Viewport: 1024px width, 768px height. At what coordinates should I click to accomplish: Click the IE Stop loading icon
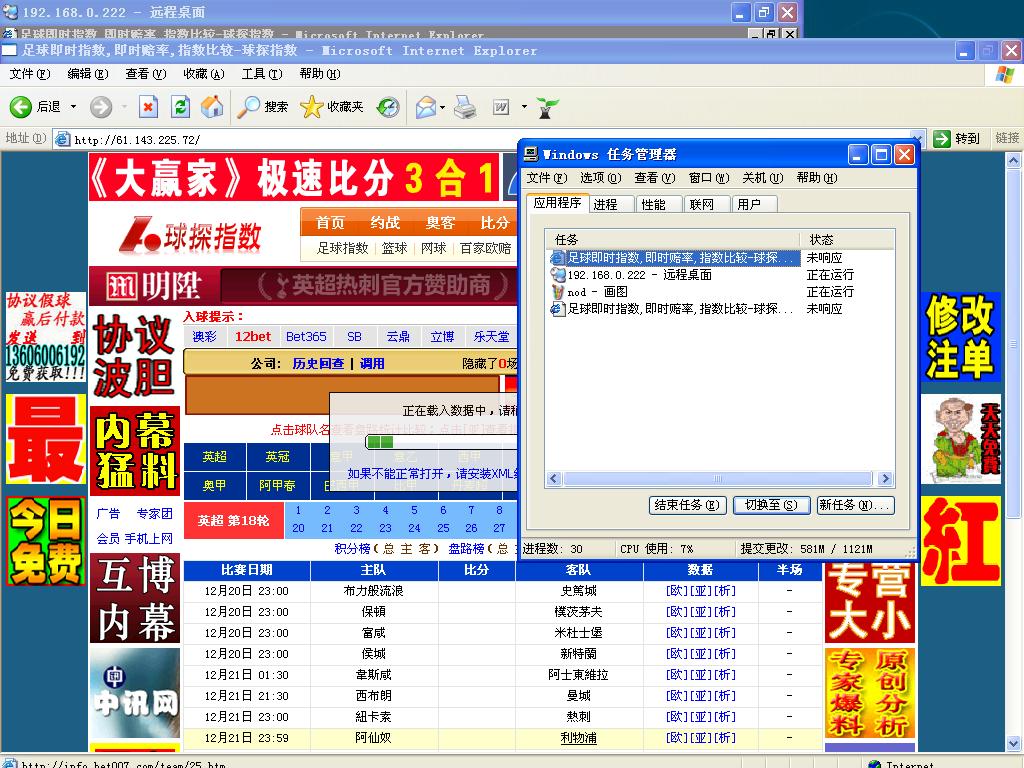coord(148,107)
